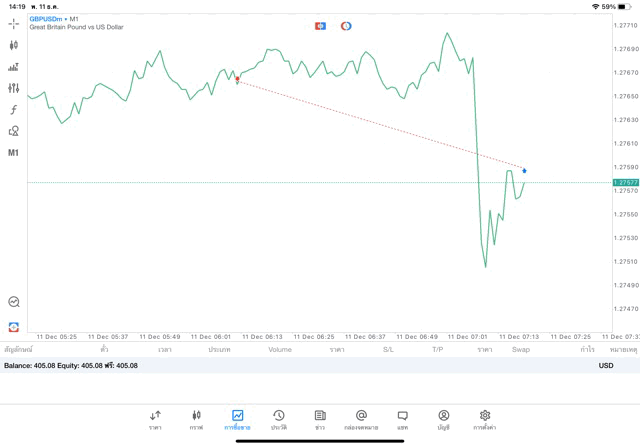Tap the blue sell marker on chart
The width and height of the screenshot is (640, 447).
pyautogui.click(x=525, y=171)
